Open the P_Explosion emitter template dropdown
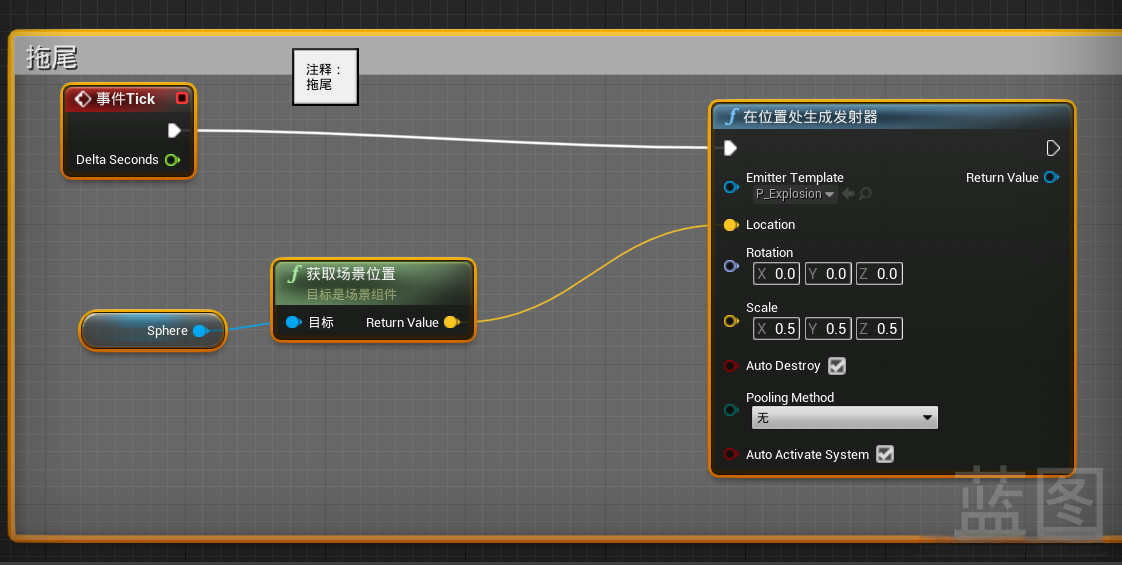This screenshot has width=1122, height=565. pos(795,194)
